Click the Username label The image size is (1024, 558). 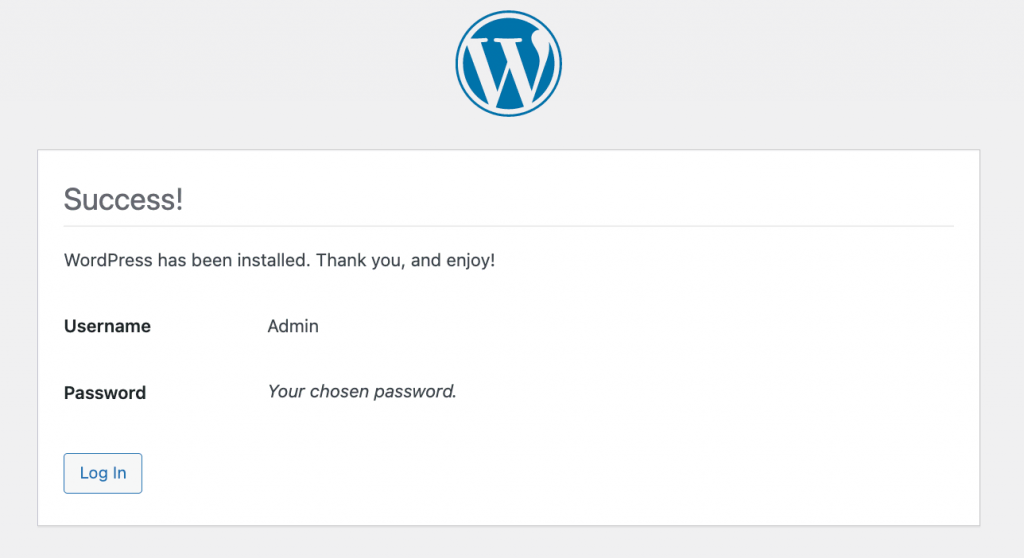(x=107, y=326)
